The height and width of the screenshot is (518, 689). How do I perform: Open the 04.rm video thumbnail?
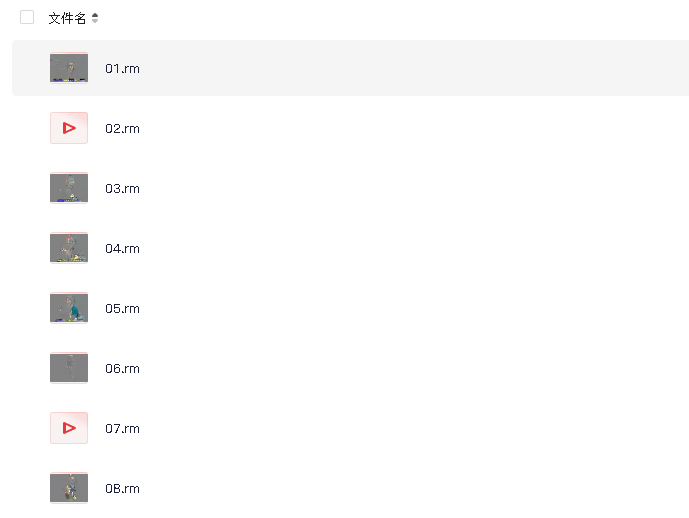click(x=69, y=248)
